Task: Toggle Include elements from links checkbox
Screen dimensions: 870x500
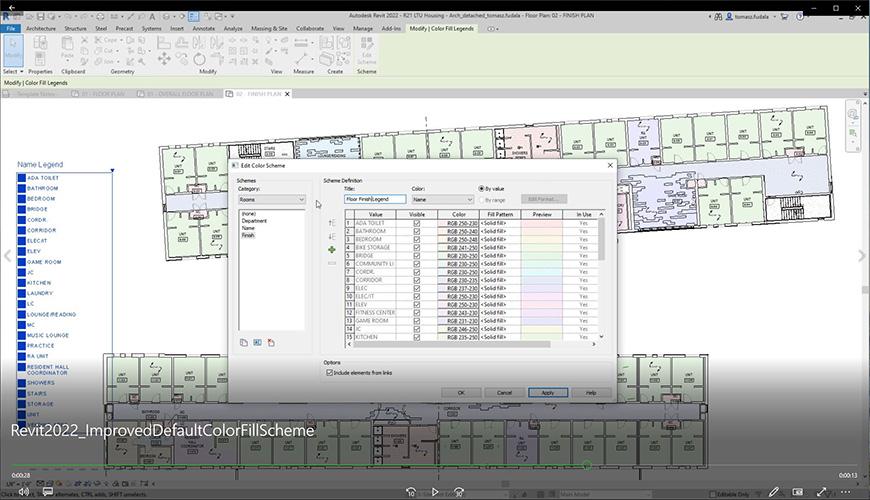Action: tap(330, 373)
